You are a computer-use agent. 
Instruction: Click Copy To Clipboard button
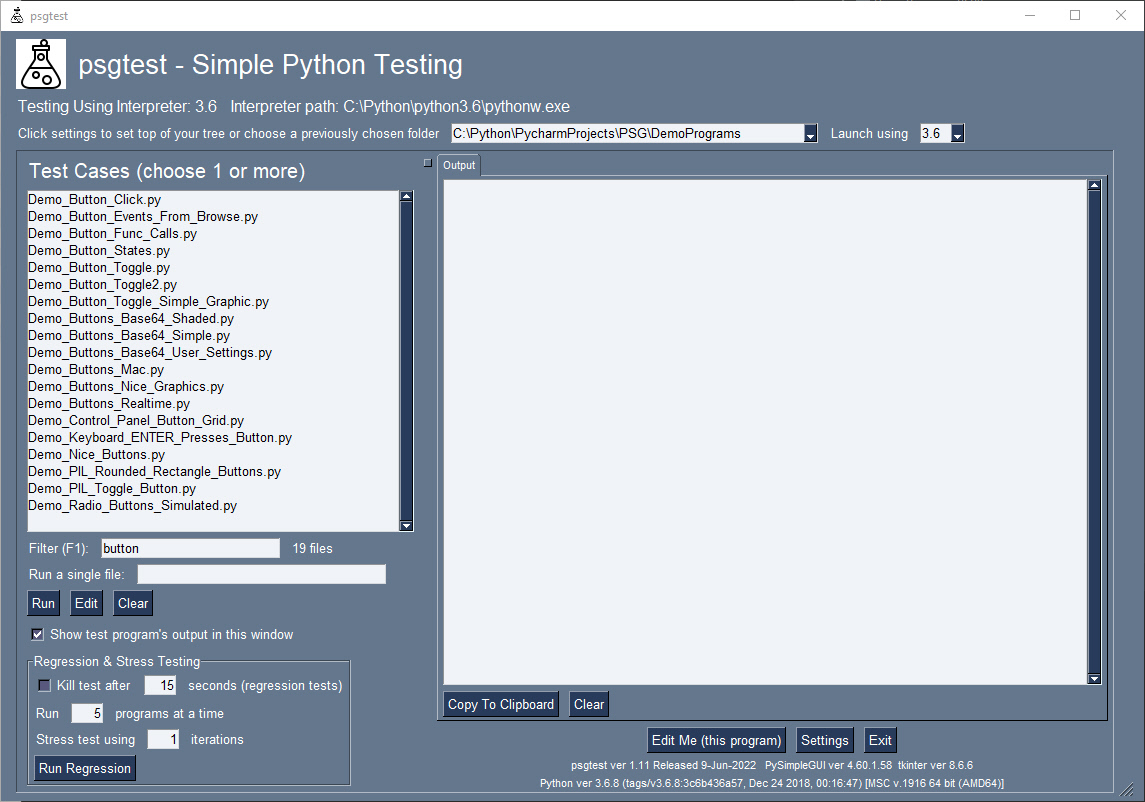(x=501, y=704)
